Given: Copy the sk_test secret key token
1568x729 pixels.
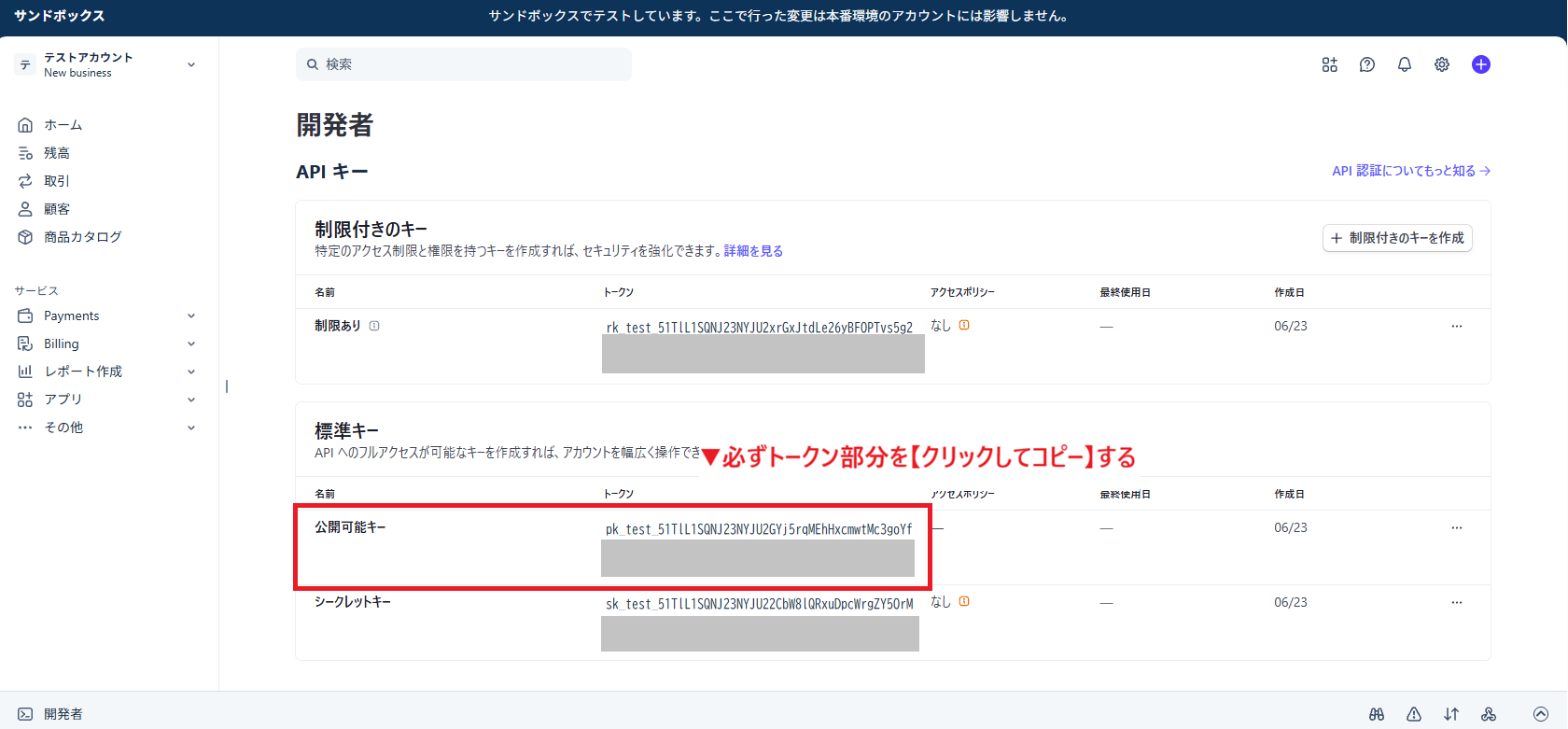Looking at the screenshot, I should [760, 604].
